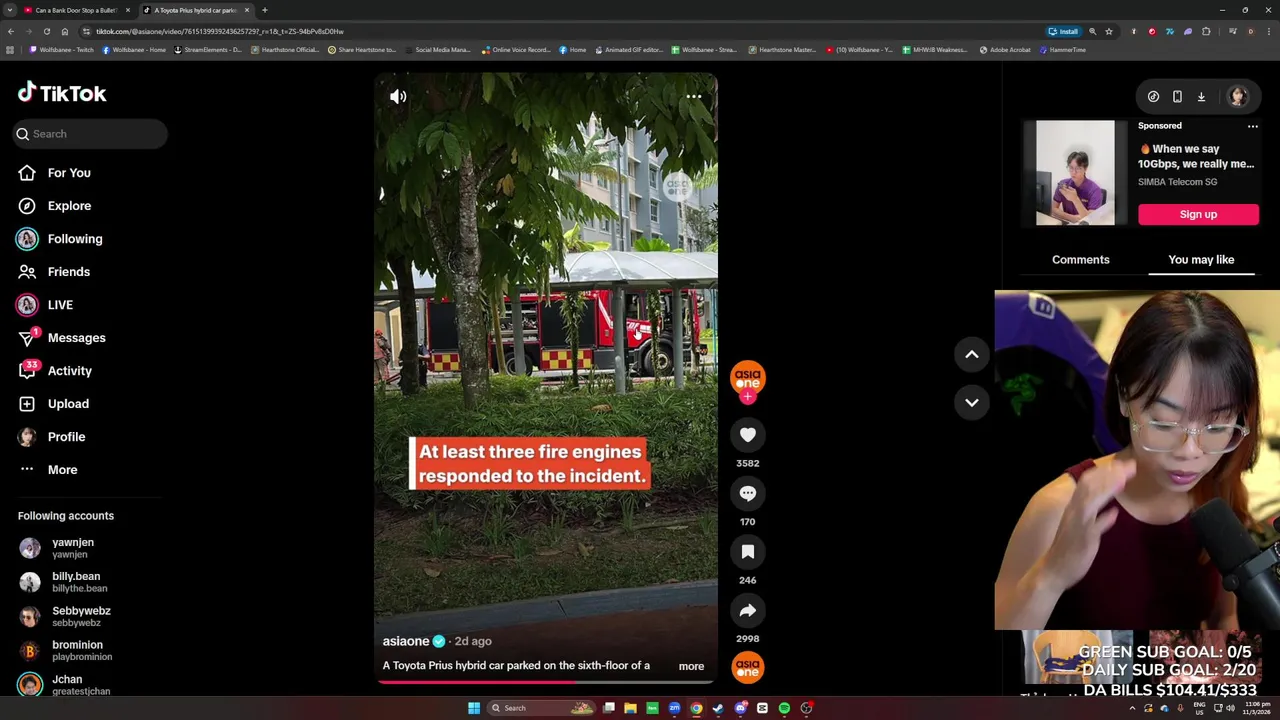The height and width of the screenshot is (720, 1280).
Task: Install the TikTok web app
Action: (1063, 31)
